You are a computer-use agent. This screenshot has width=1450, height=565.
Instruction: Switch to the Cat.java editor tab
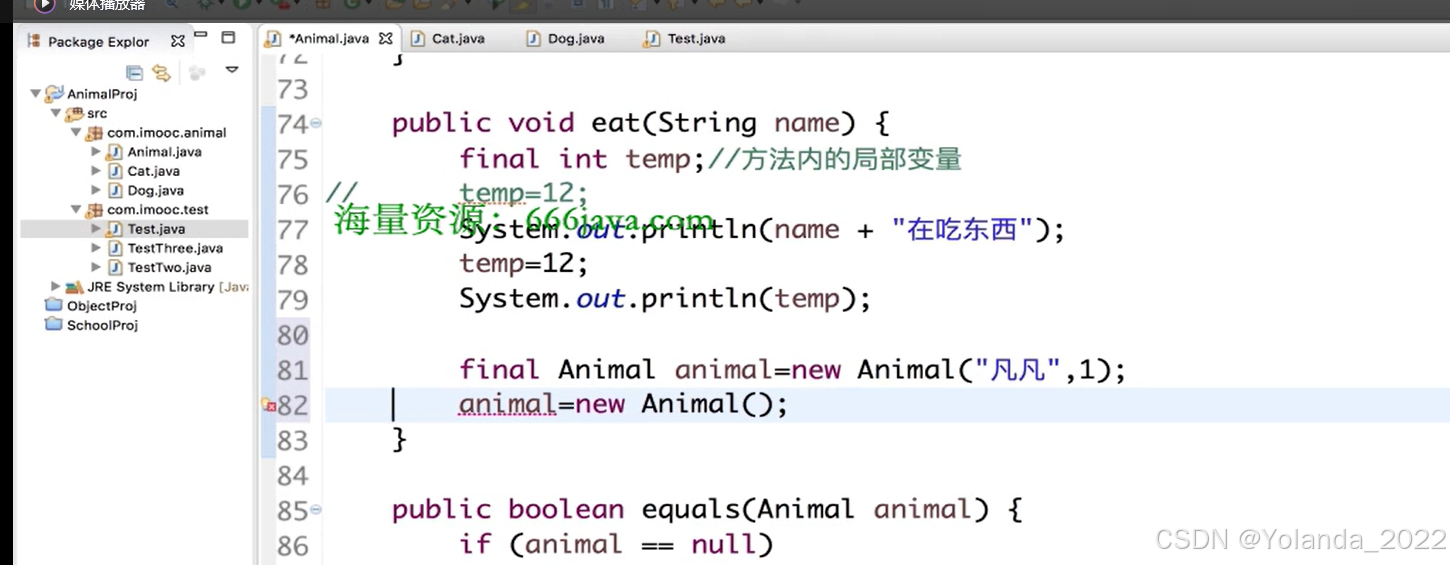(458, 39)
